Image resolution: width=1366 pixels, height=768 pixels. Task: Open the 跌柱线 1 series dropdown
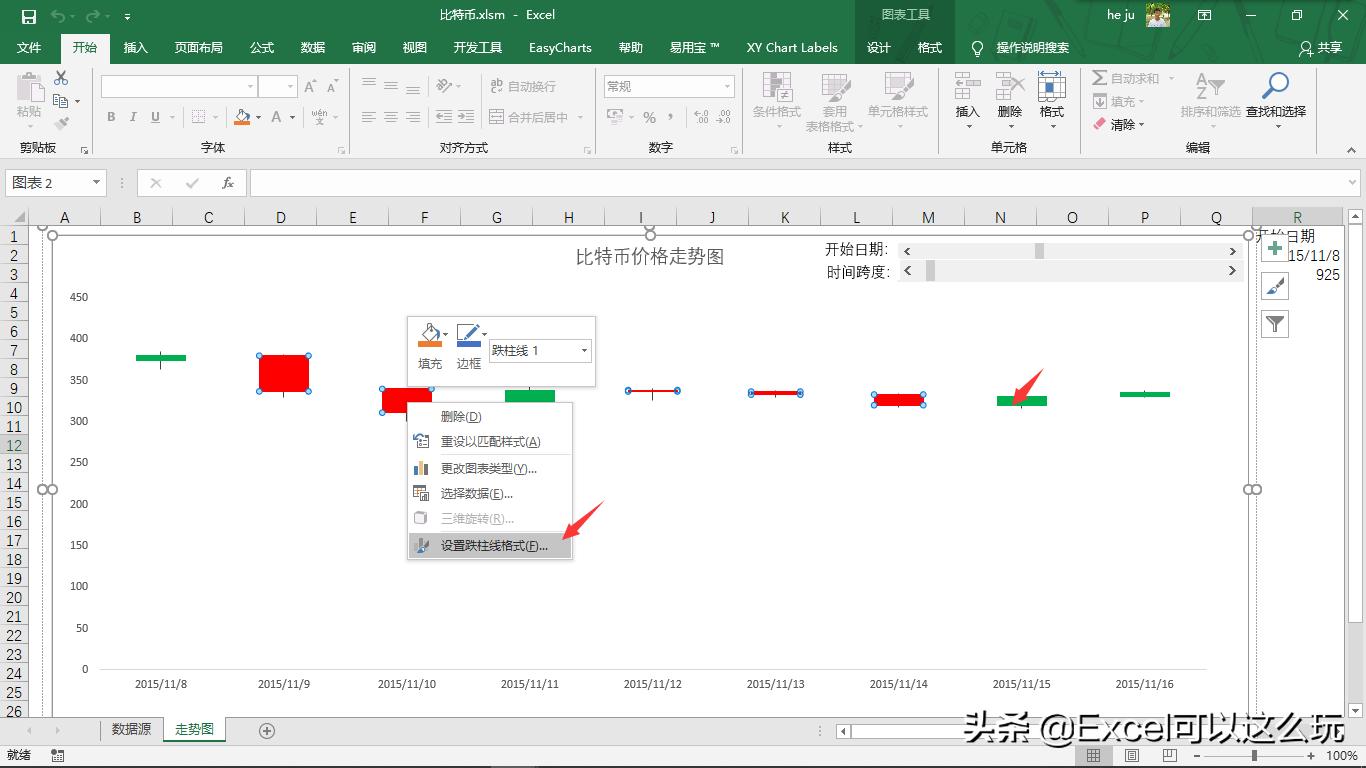coord(583,351)
